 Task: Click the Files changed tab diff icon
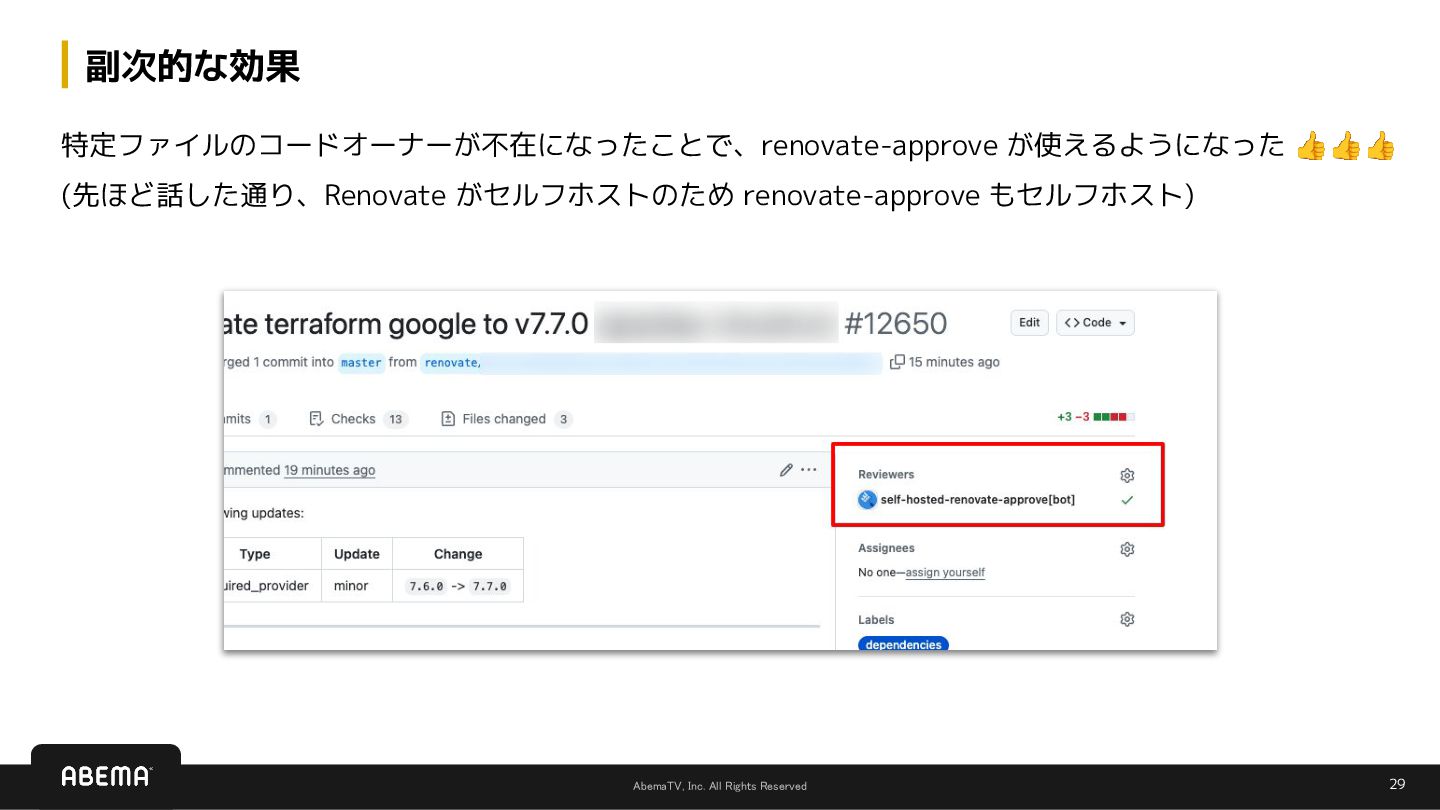coord(448,419)
